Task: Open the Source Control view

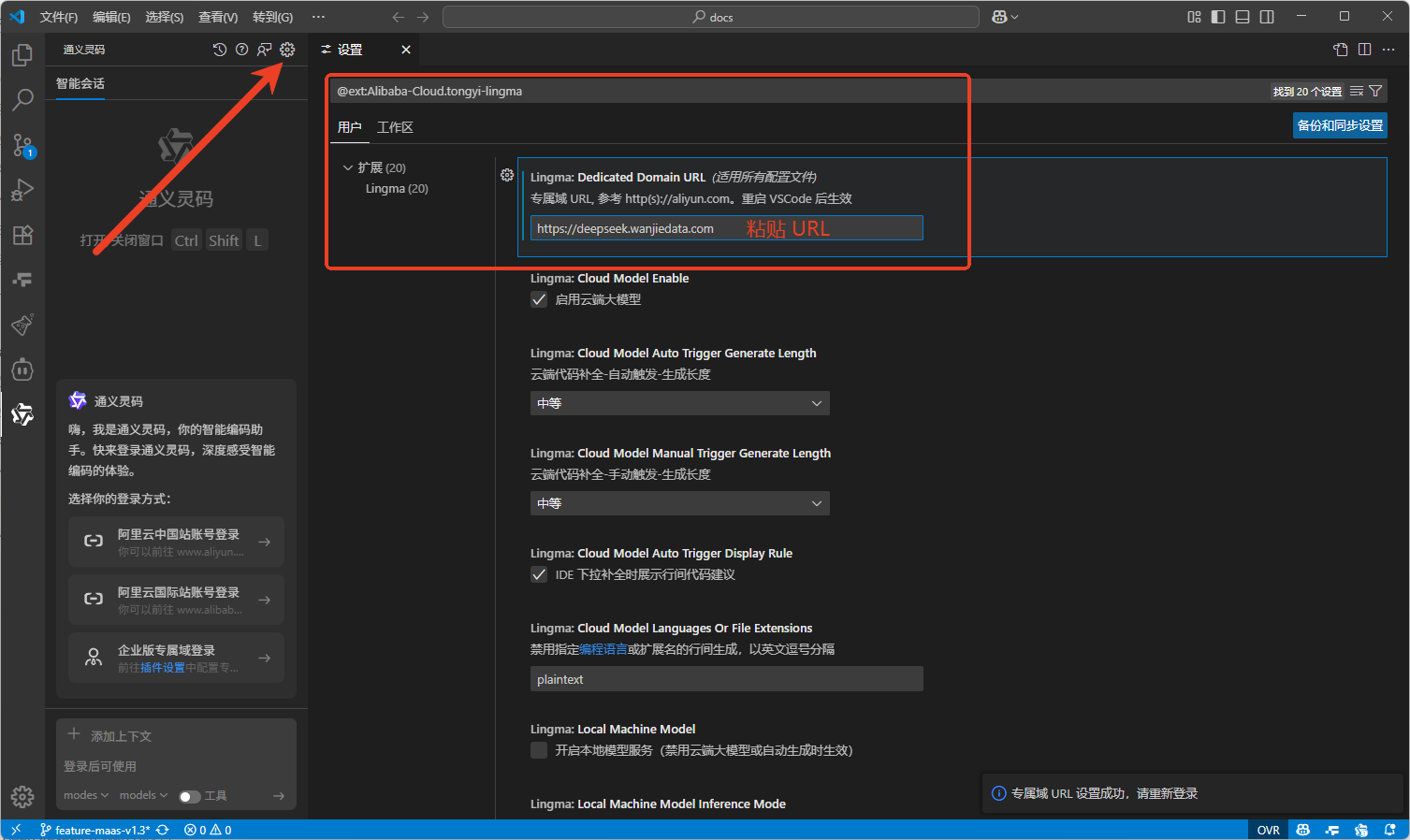Action: pyautogui.click(x=22, y=145)
